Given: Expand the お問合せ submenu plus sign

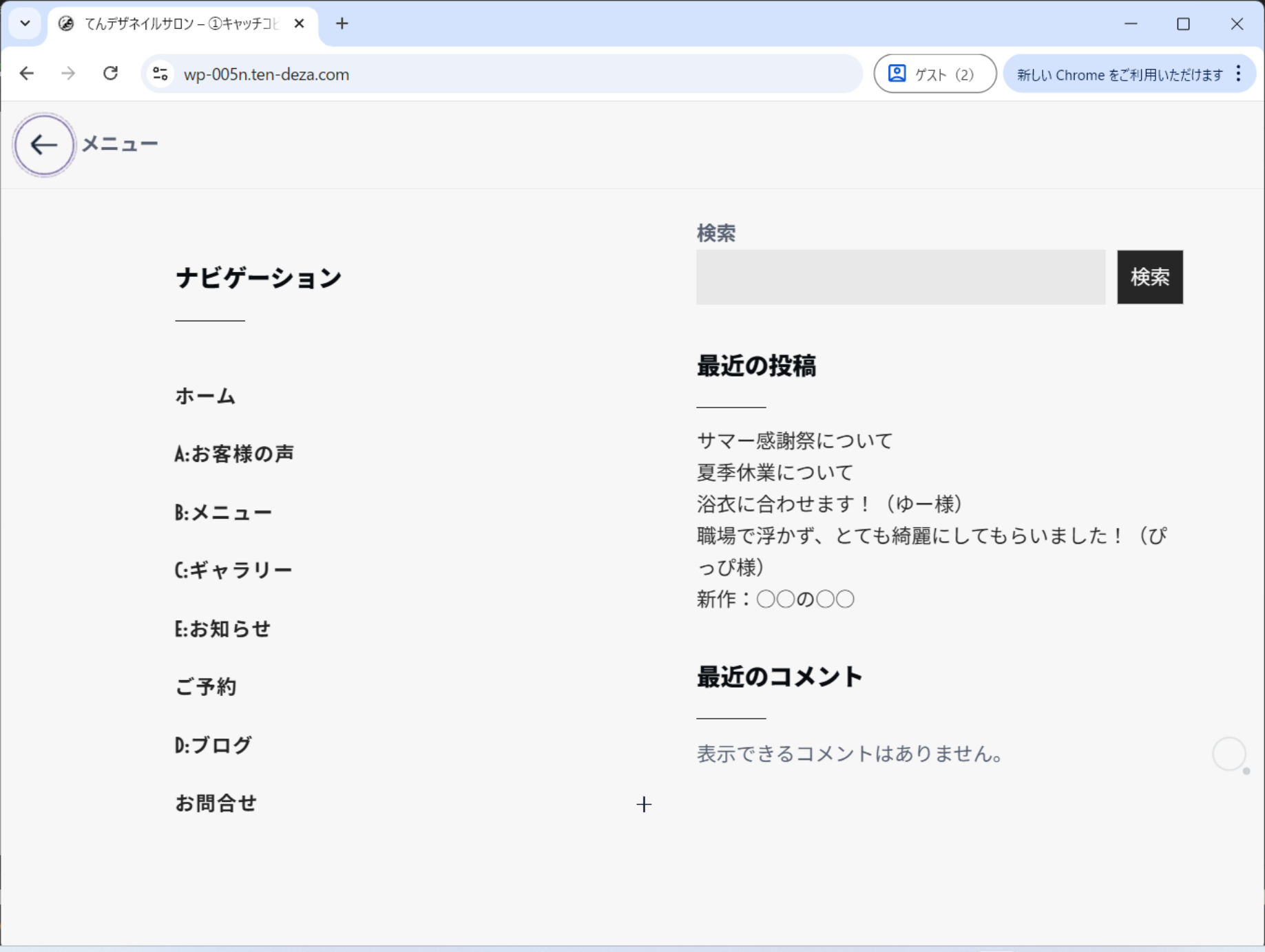Looking at the screenshot, I should coord(643,804).
